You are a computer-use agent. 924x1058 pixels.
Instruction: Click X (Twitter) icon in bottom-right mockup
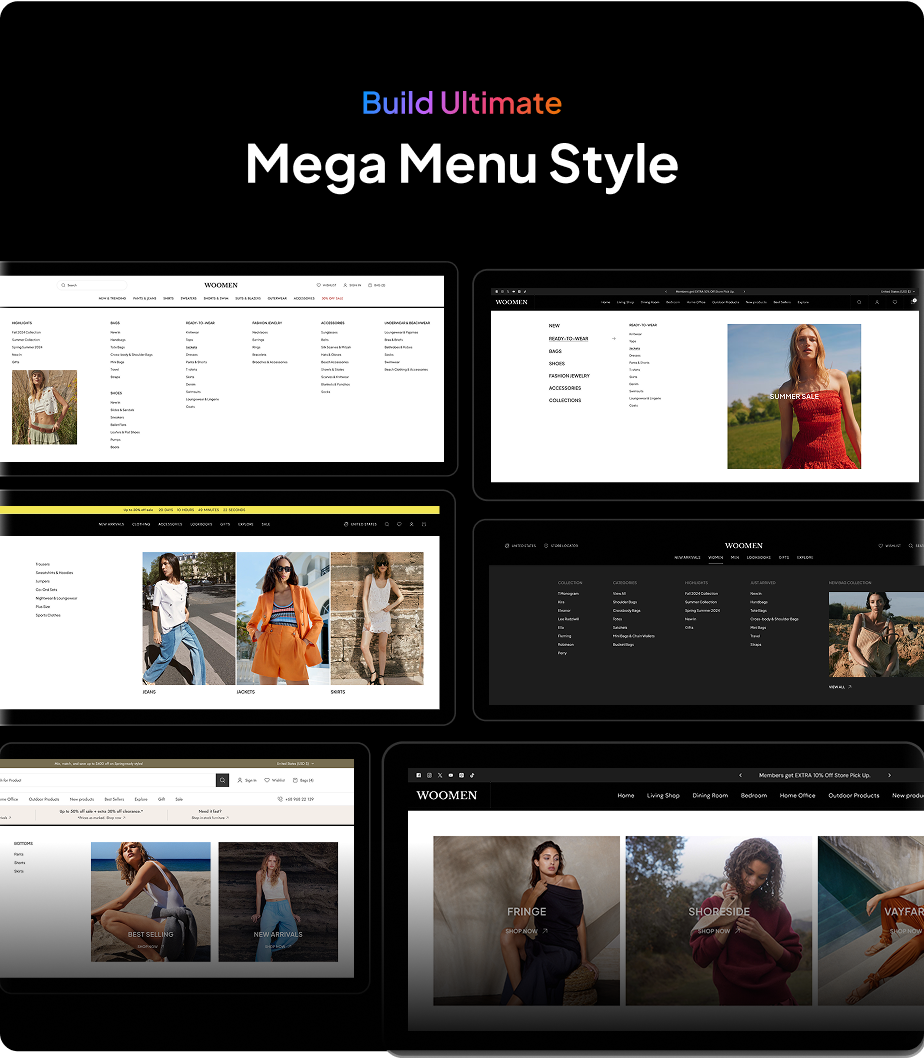click(440, 775)
